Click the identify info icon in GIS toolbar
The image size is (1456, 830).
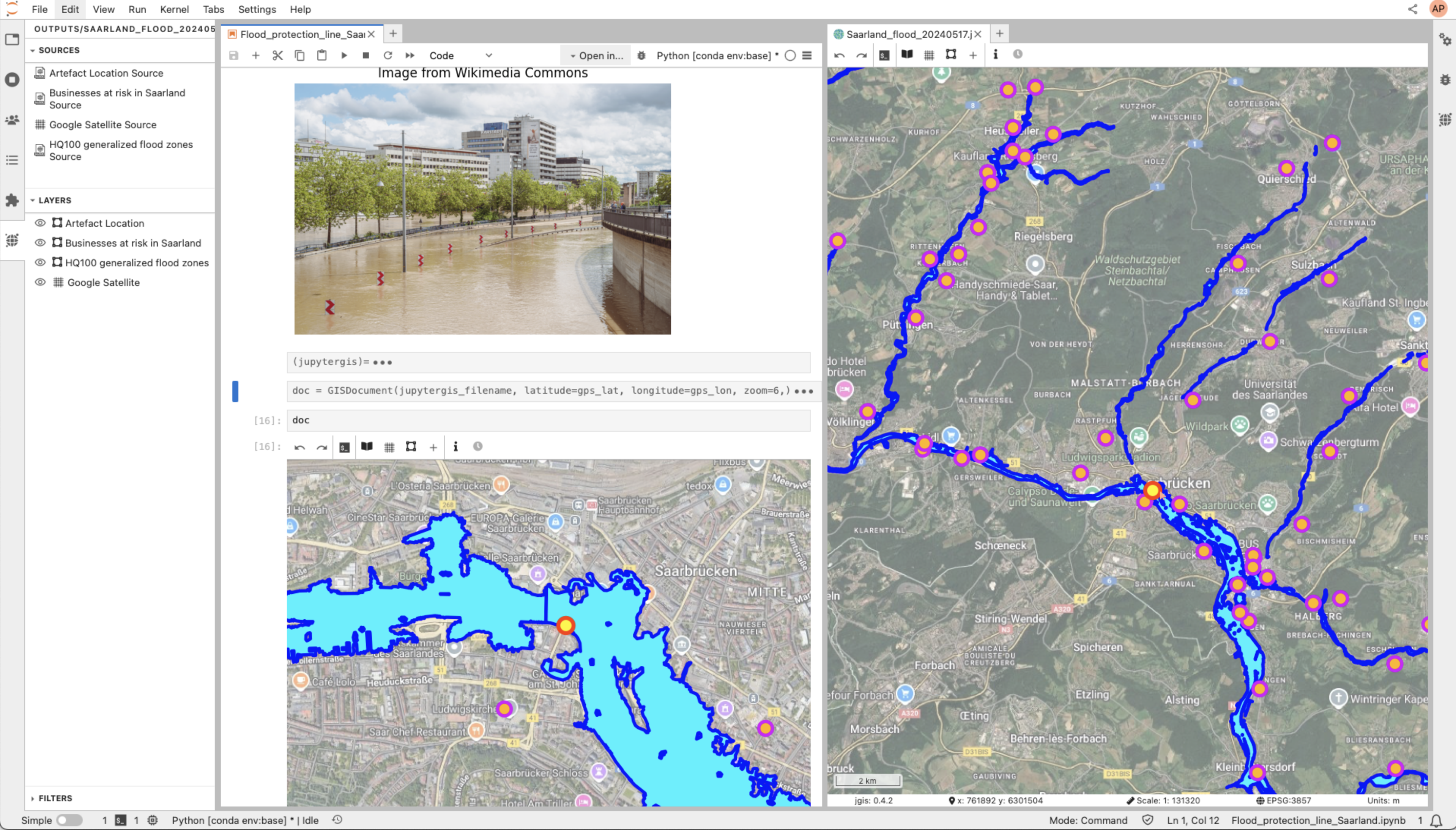(x=995, y=55)
